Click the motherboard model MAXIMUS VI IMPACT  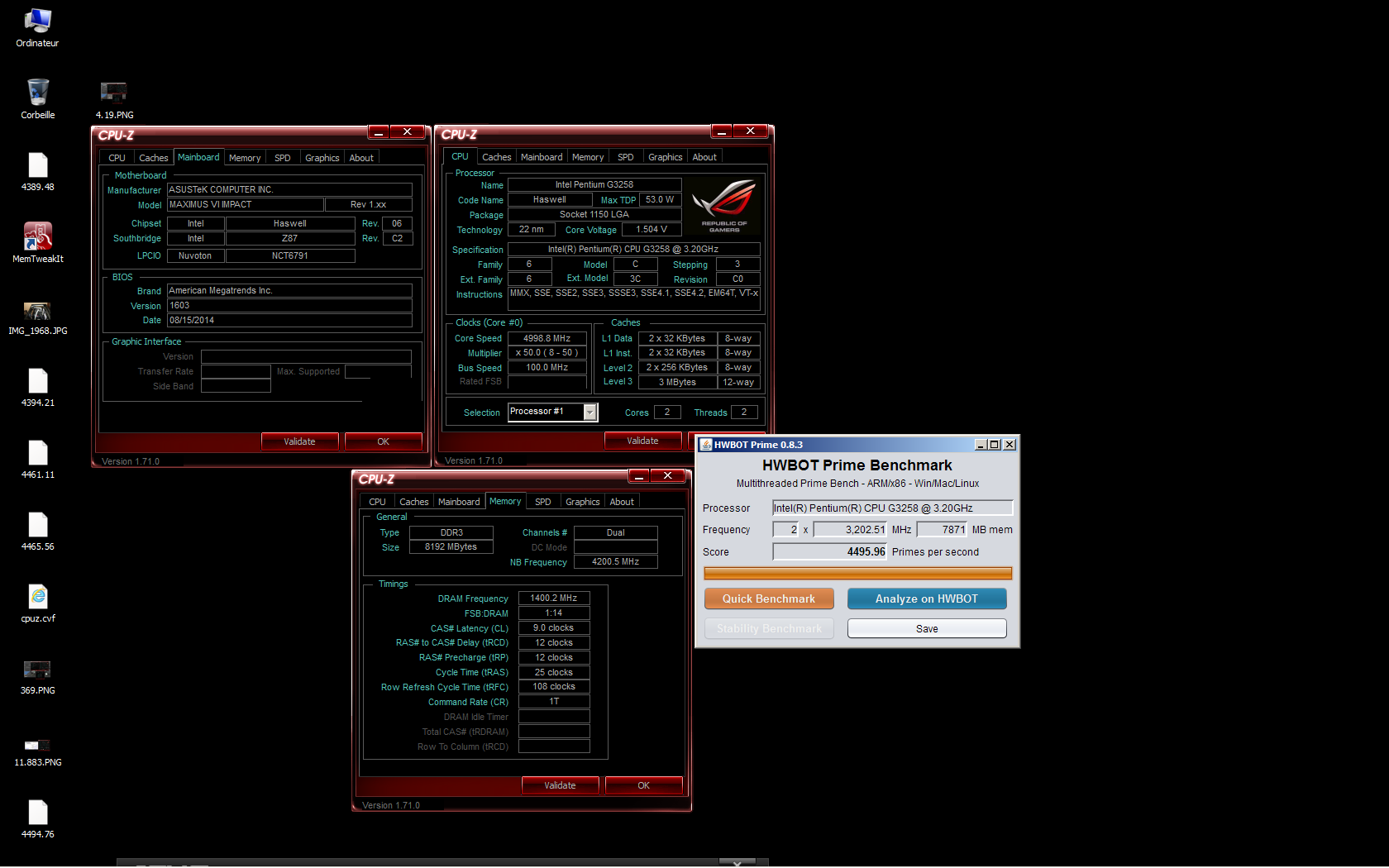245,204
